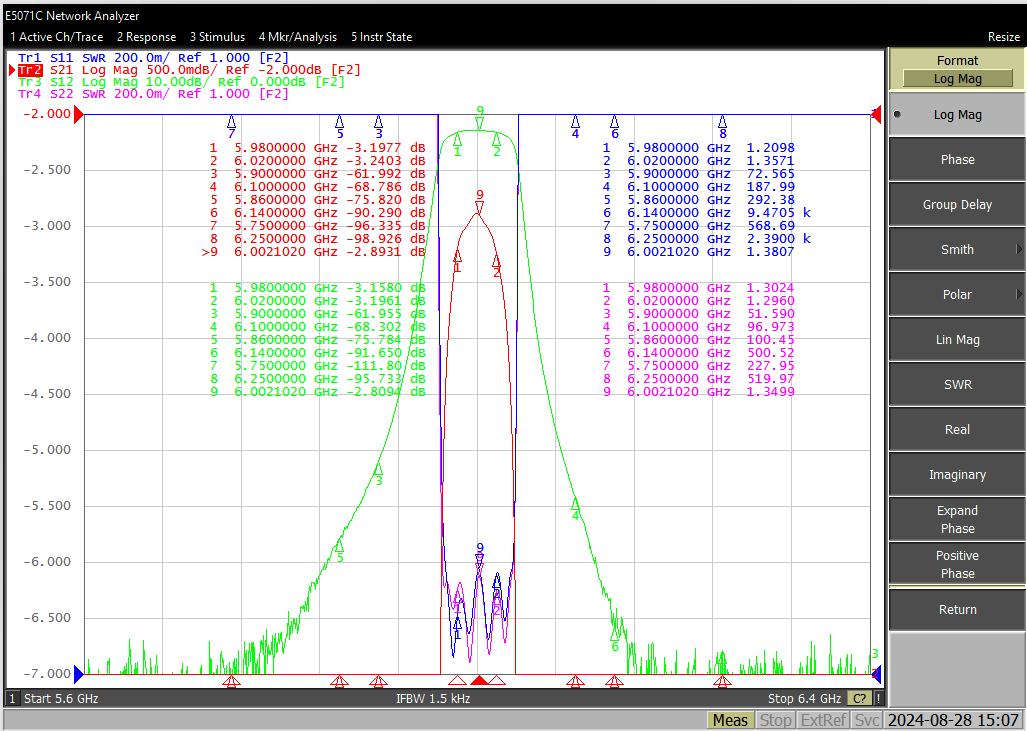This screenshot has height=731, width=1027.
Task: Click blue marker 7 triangle at top
Action: [x=231, y=122]
